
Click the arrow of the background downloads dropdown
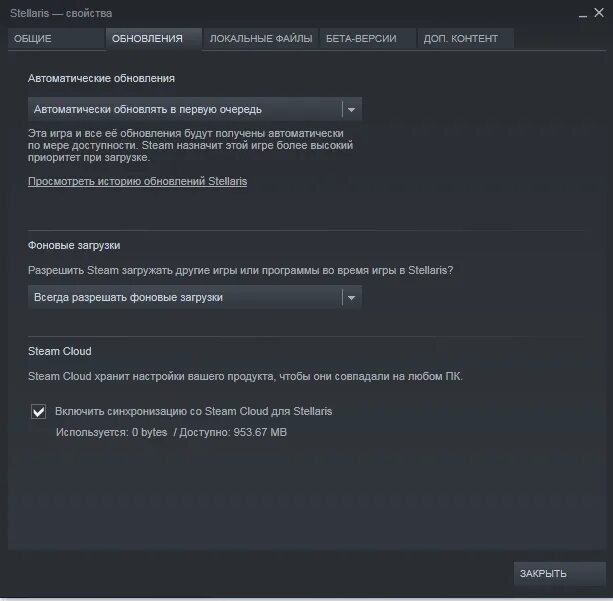[x=351, y=298]
